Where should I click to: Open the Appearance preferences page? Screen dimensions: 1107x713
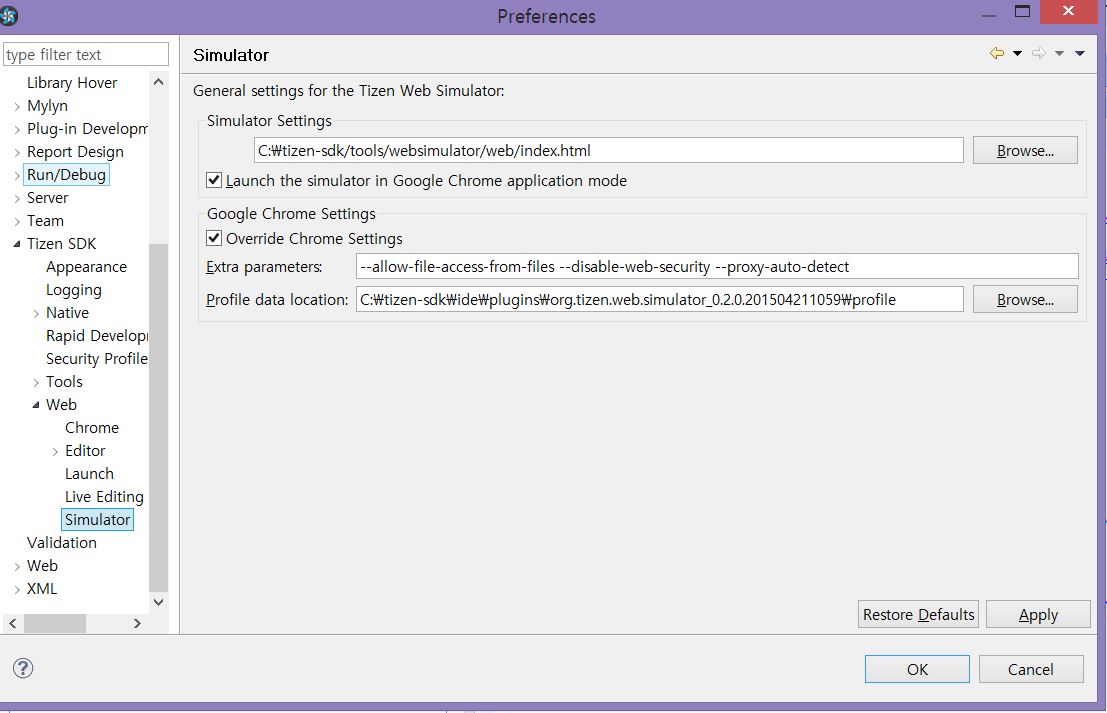[86, 267]
